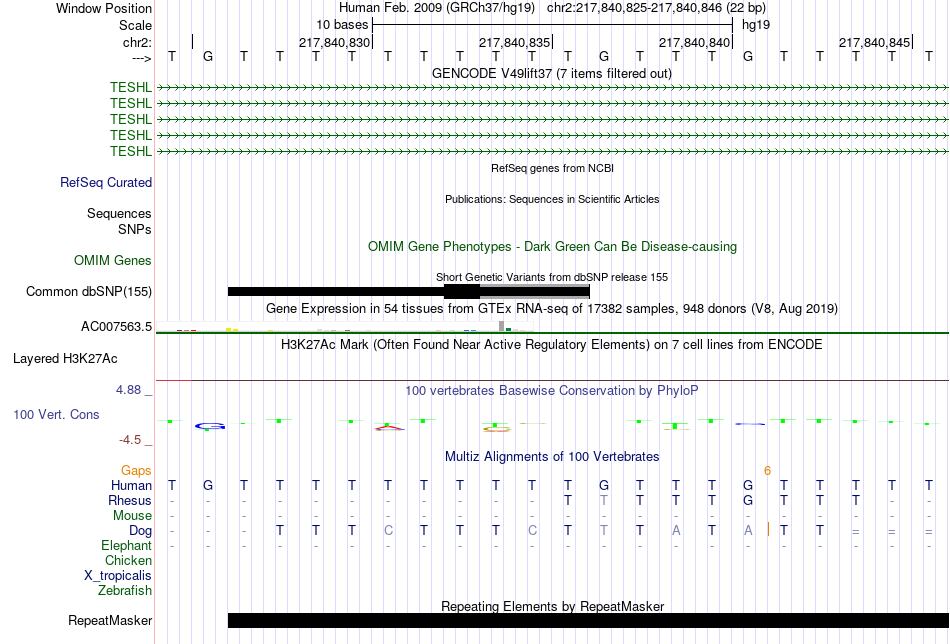Click the Rhesus alignment row label
This screenshot has width=950, height=644.
point(130,500)
